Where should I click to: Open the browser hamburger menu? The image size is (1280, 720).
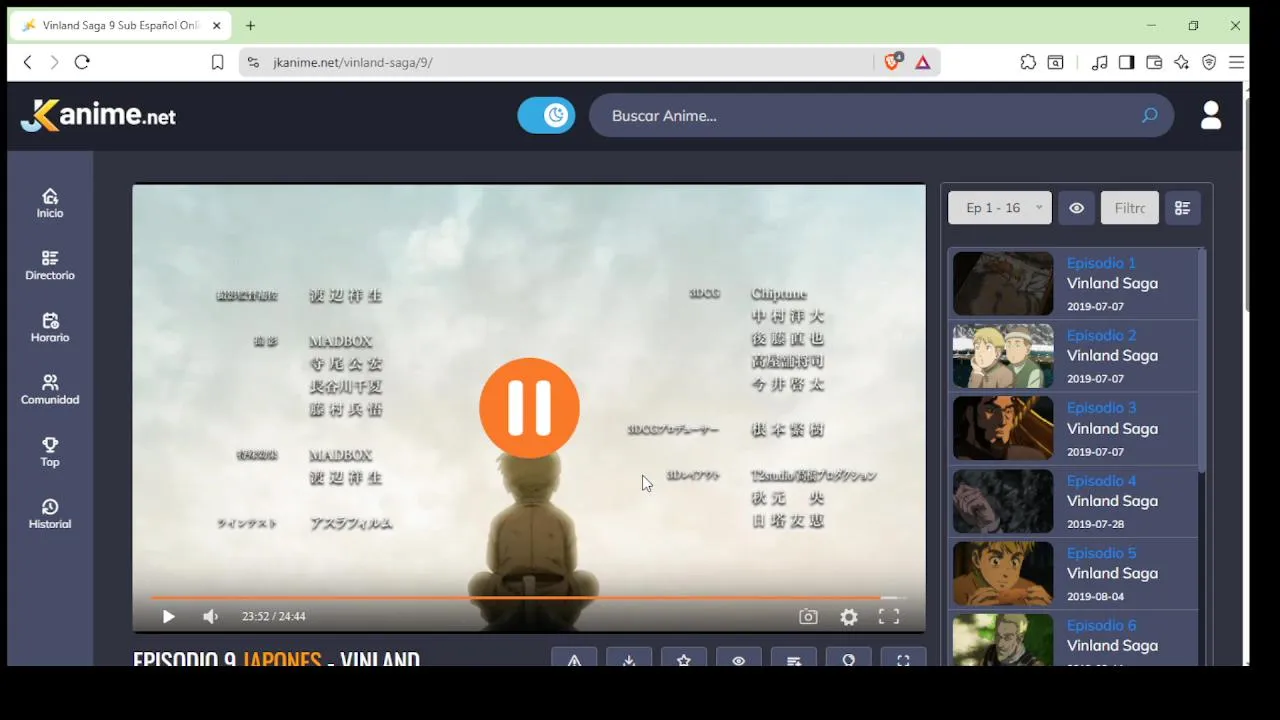1236,62
